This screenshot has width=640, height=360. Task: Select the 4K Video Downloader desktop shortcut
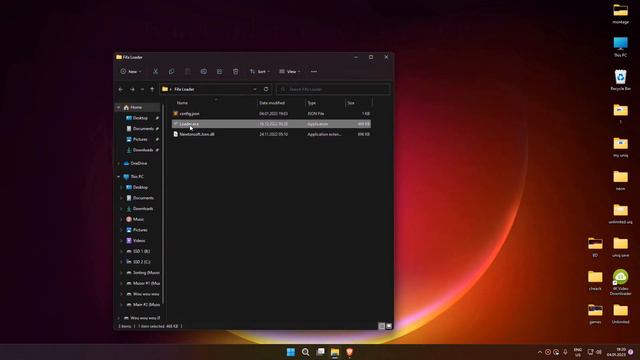point(620,282)
